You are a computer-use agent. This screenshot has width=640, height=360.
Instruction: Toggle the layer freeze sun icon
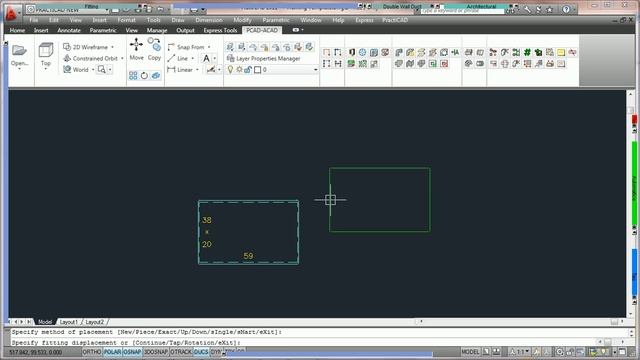tap(239, 70)
